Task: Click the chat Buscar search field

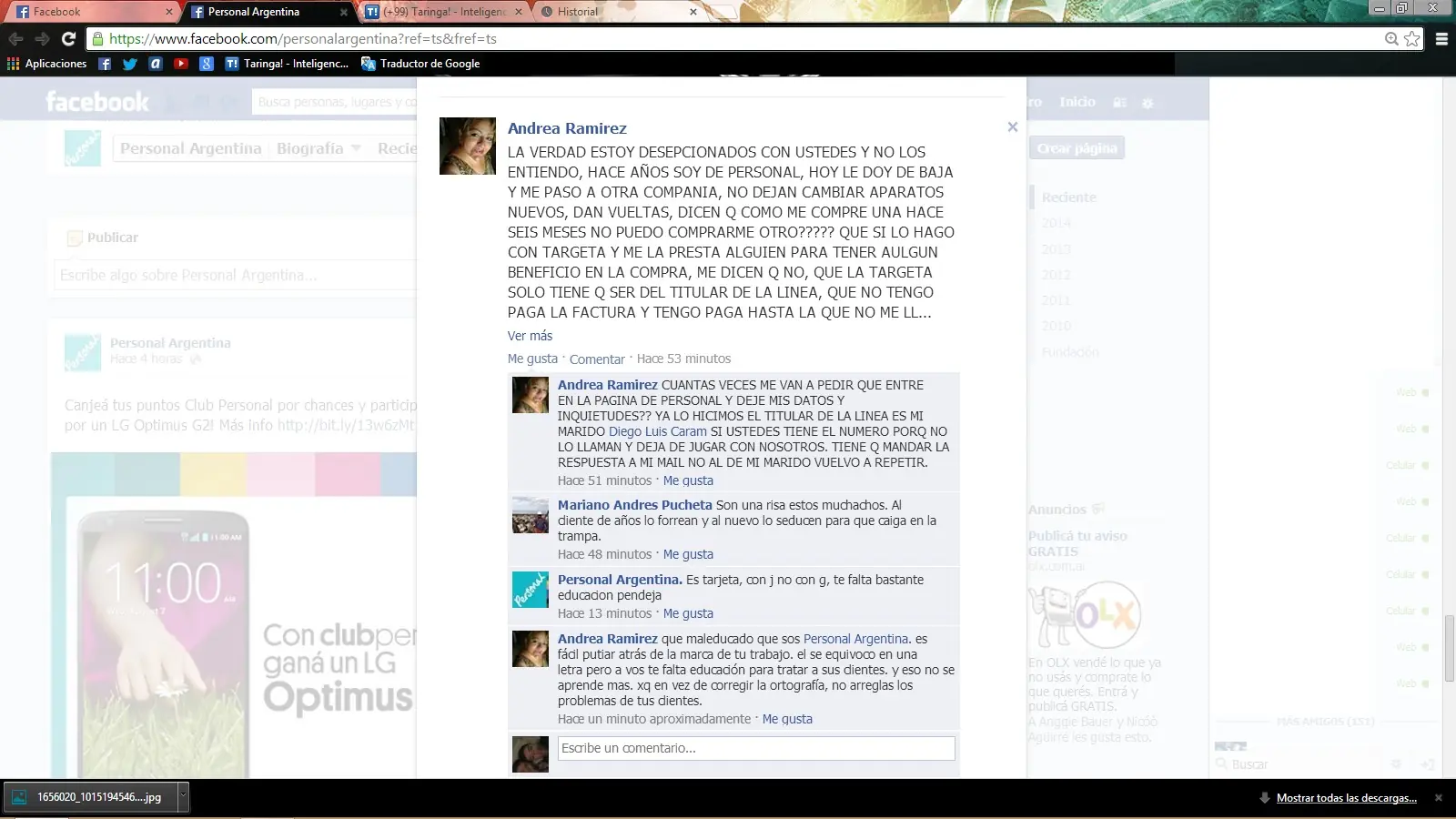Action: (x=1301, y=764)
